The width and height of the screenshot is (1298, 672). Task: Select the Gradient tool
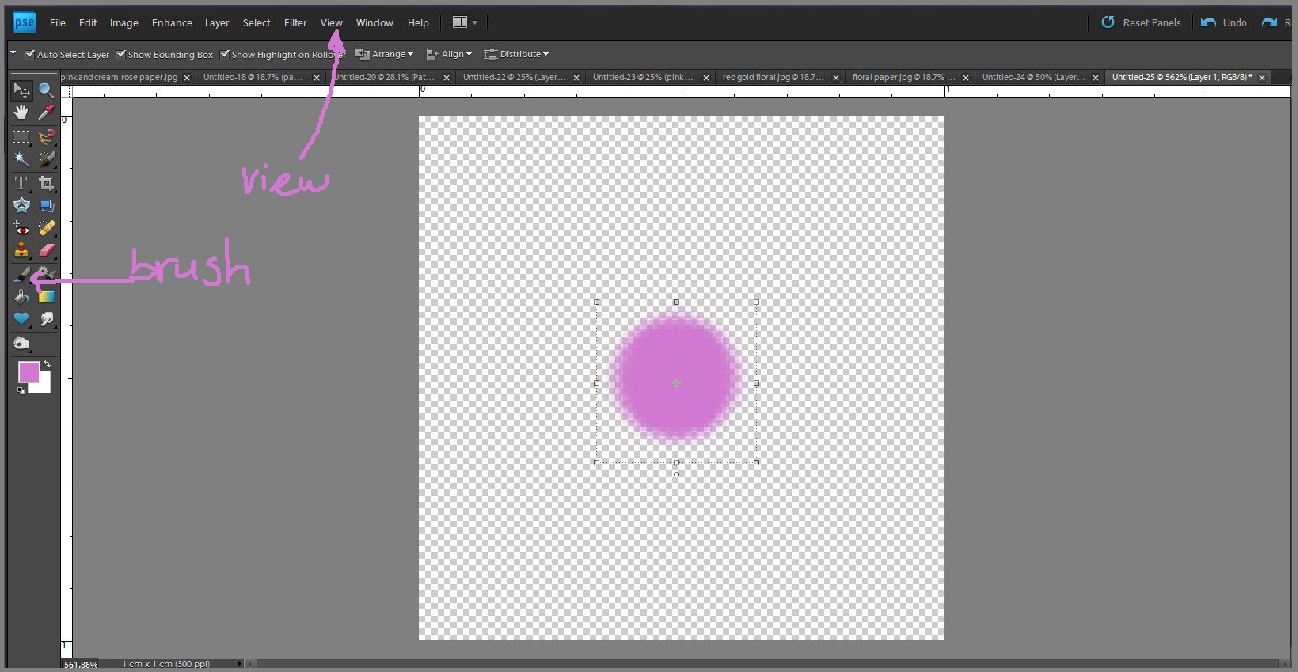tap(46, 295)
